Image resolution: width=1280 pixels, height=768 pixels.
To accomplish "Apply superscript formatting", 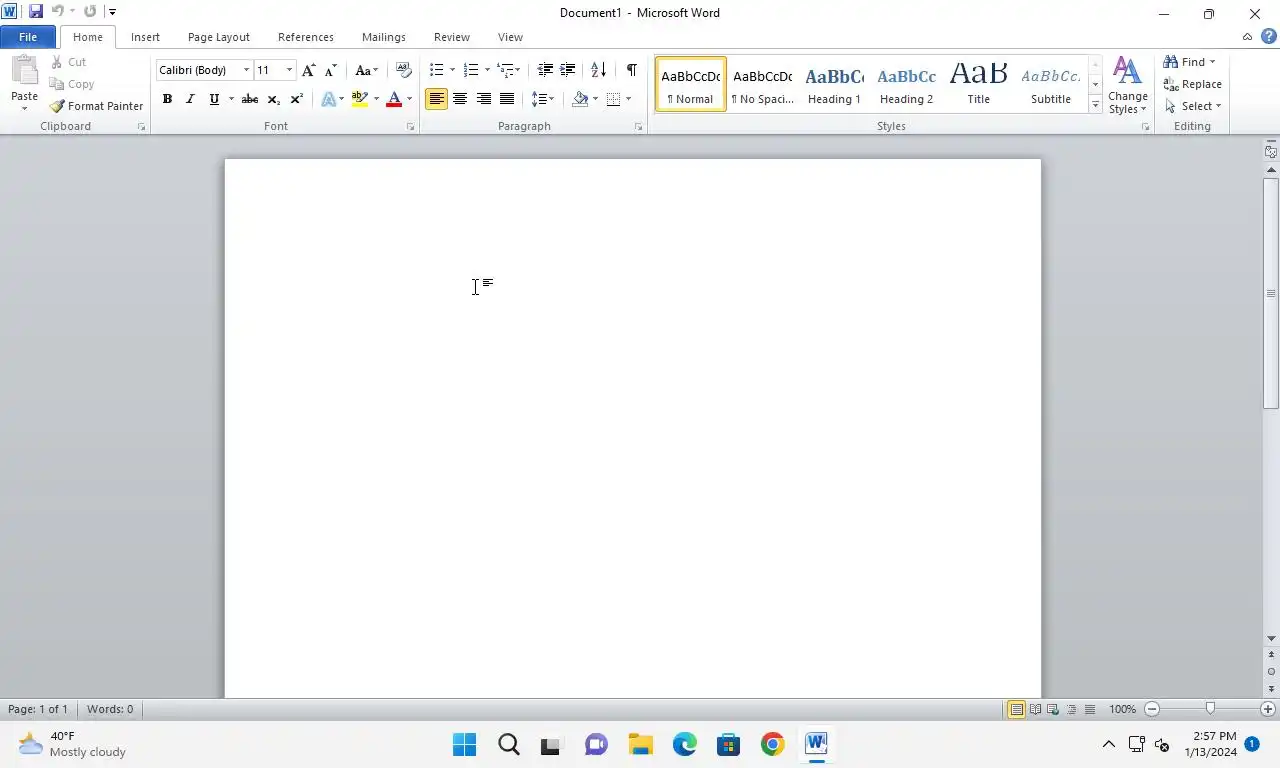I will 296,99.
